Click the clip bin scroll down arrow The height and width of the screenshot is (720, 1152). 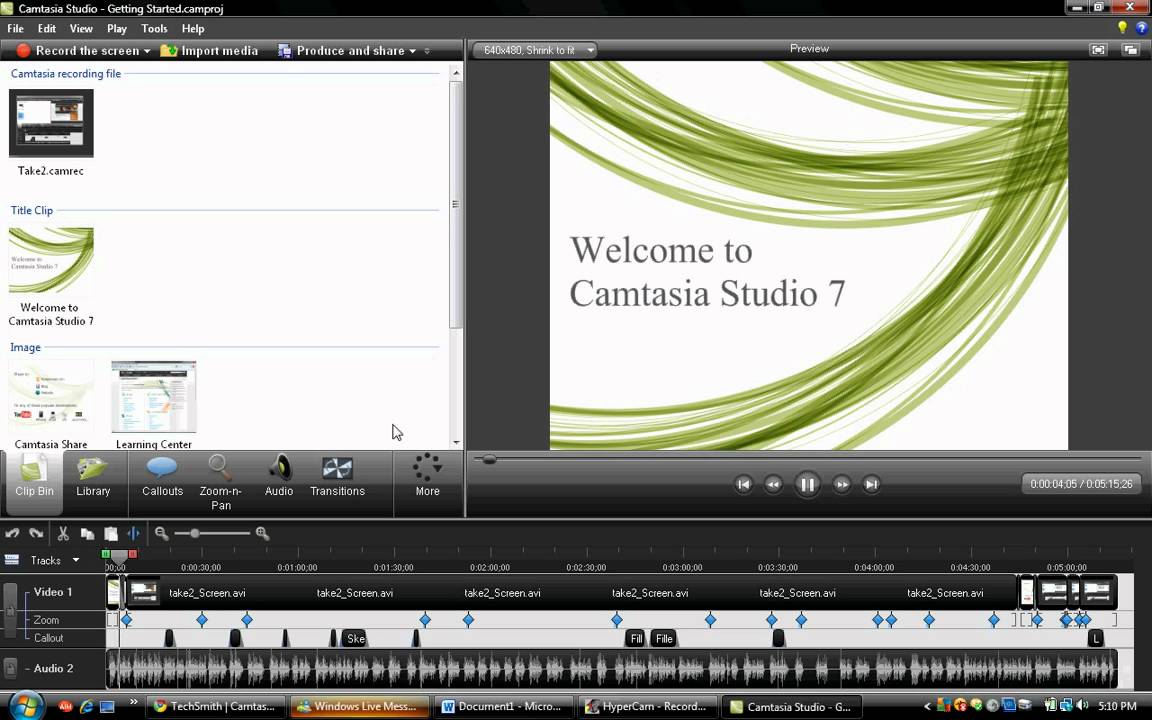(456, 442)
